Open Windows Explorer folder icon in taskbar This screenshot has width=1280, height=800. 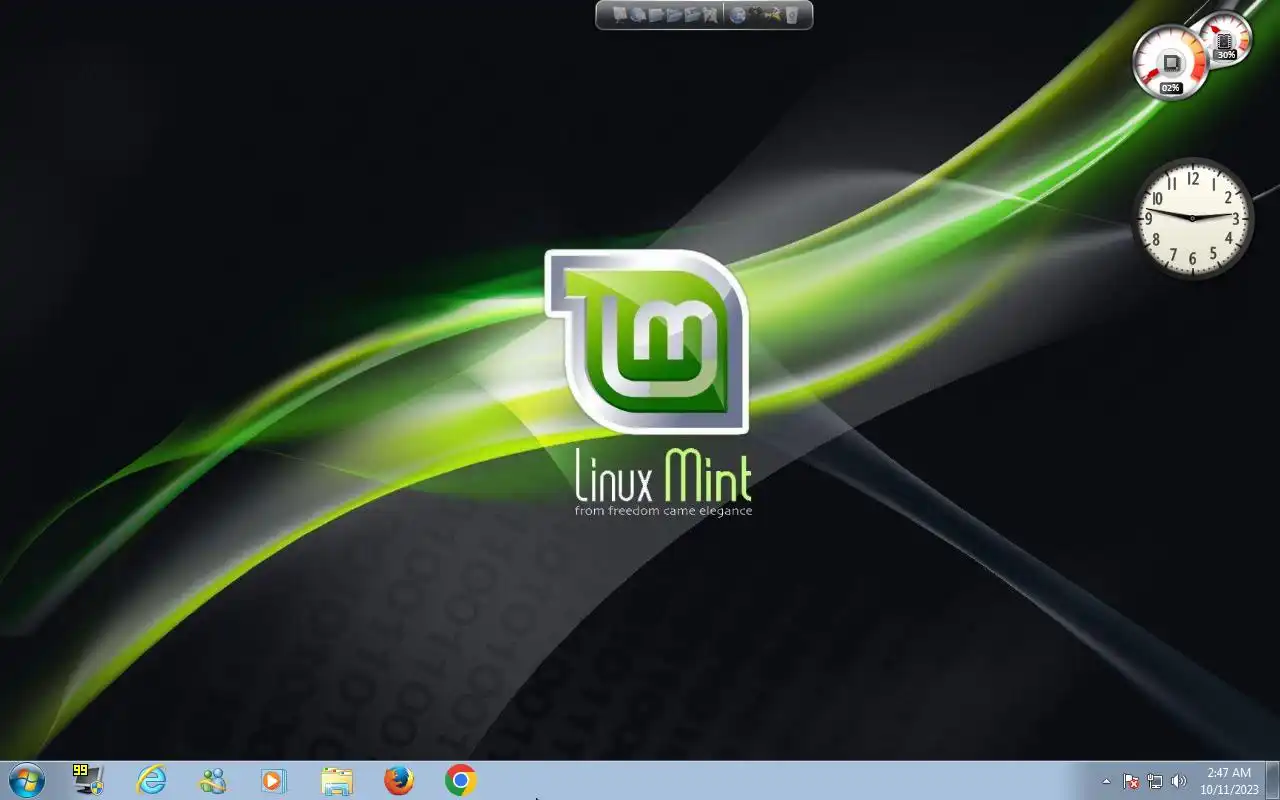tap(337, 781)
